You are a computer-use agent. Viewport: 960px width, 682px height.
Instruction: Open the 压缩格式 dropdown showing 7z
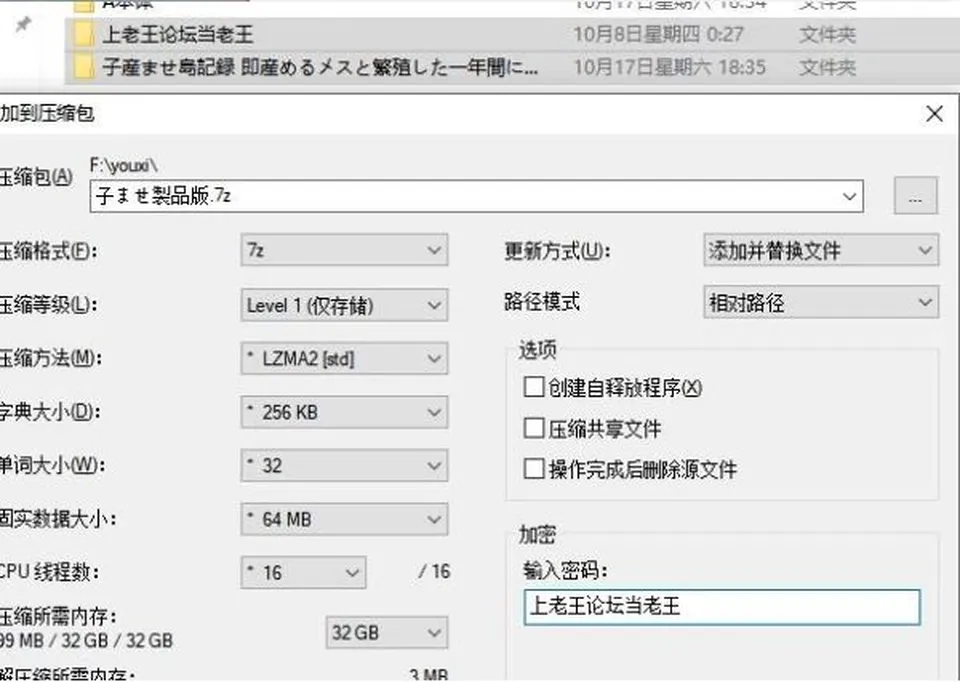point(344,250)
